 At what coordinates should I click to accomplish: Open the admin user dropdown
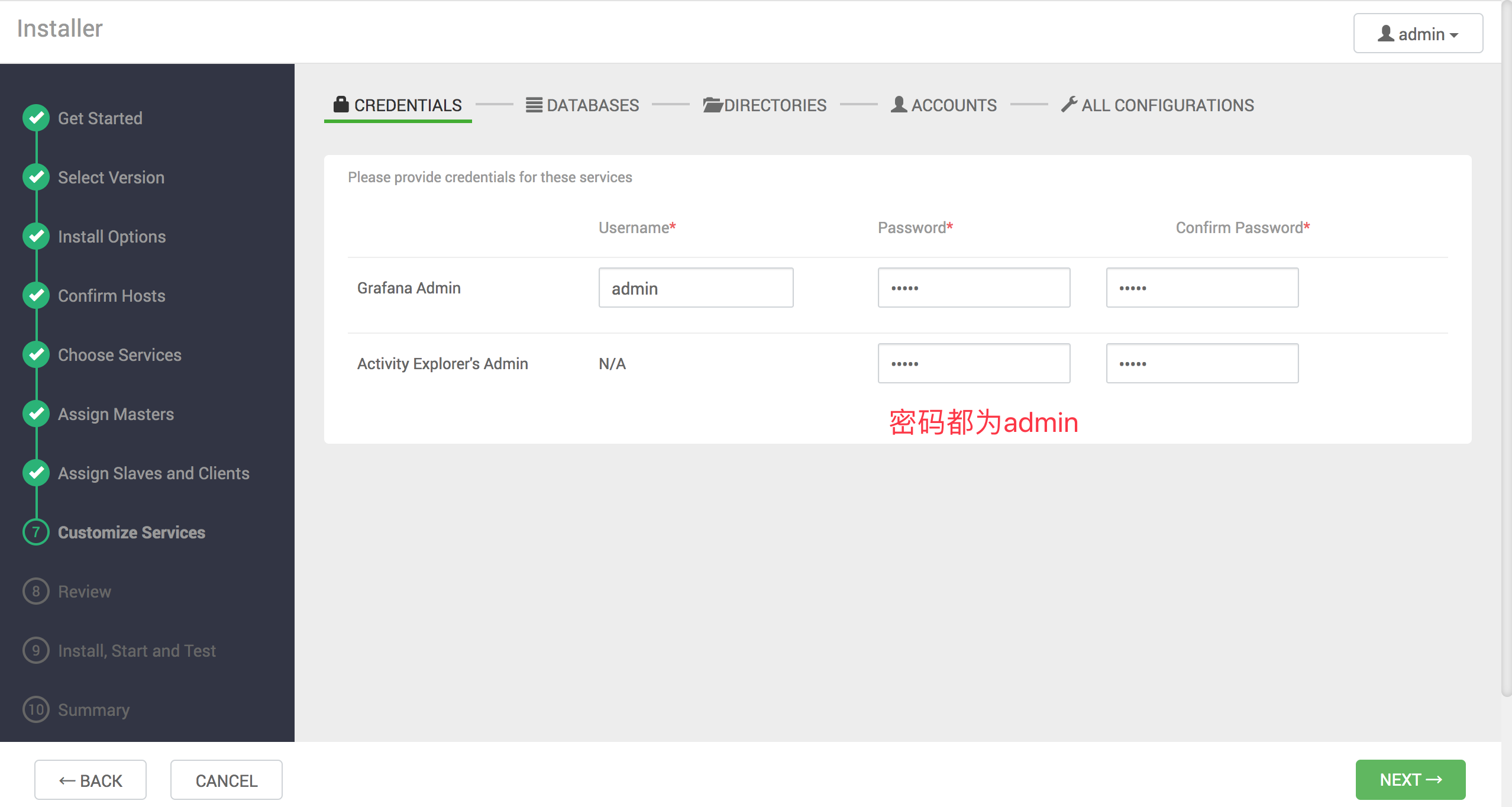(1417, 34)
